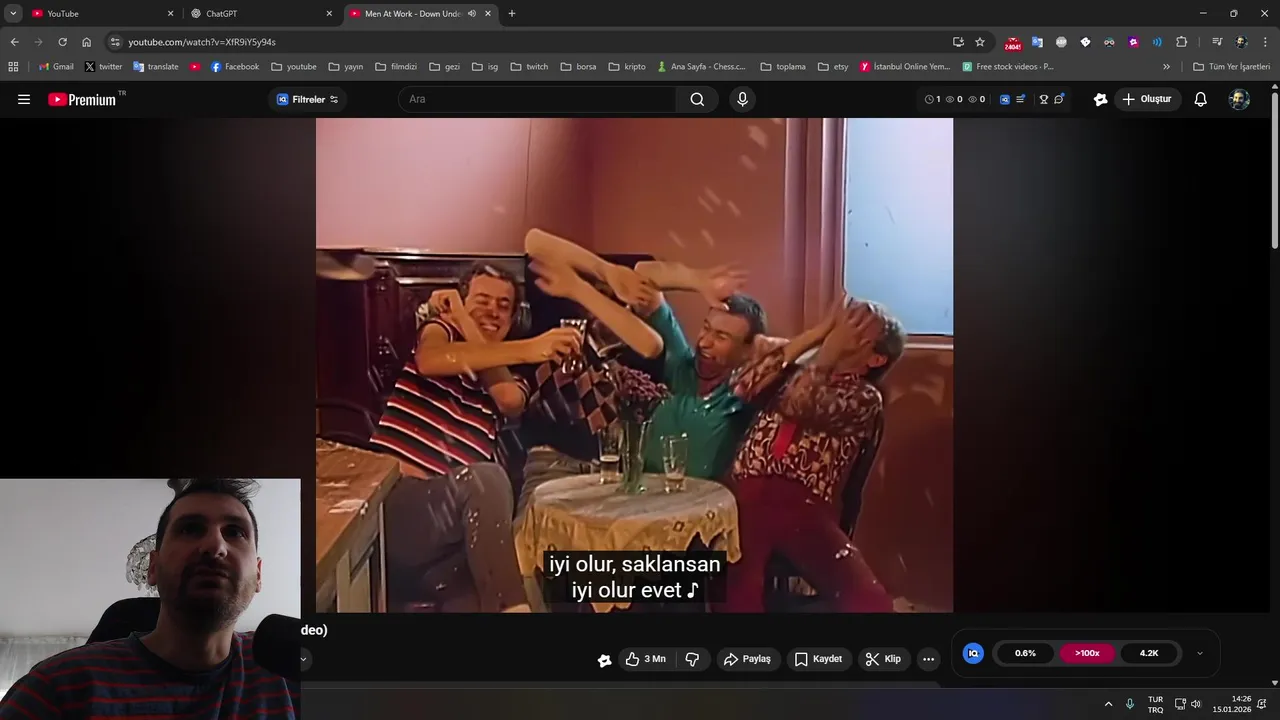Click the 0.6% vidIQ stat pill
The height and width of the screenshot is (720, 1280).
pos(1025,653)
